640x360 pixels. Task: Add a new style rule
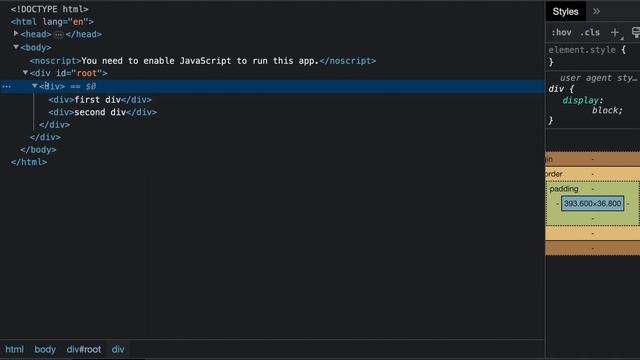pyautogui.click(x=615, y=33)
